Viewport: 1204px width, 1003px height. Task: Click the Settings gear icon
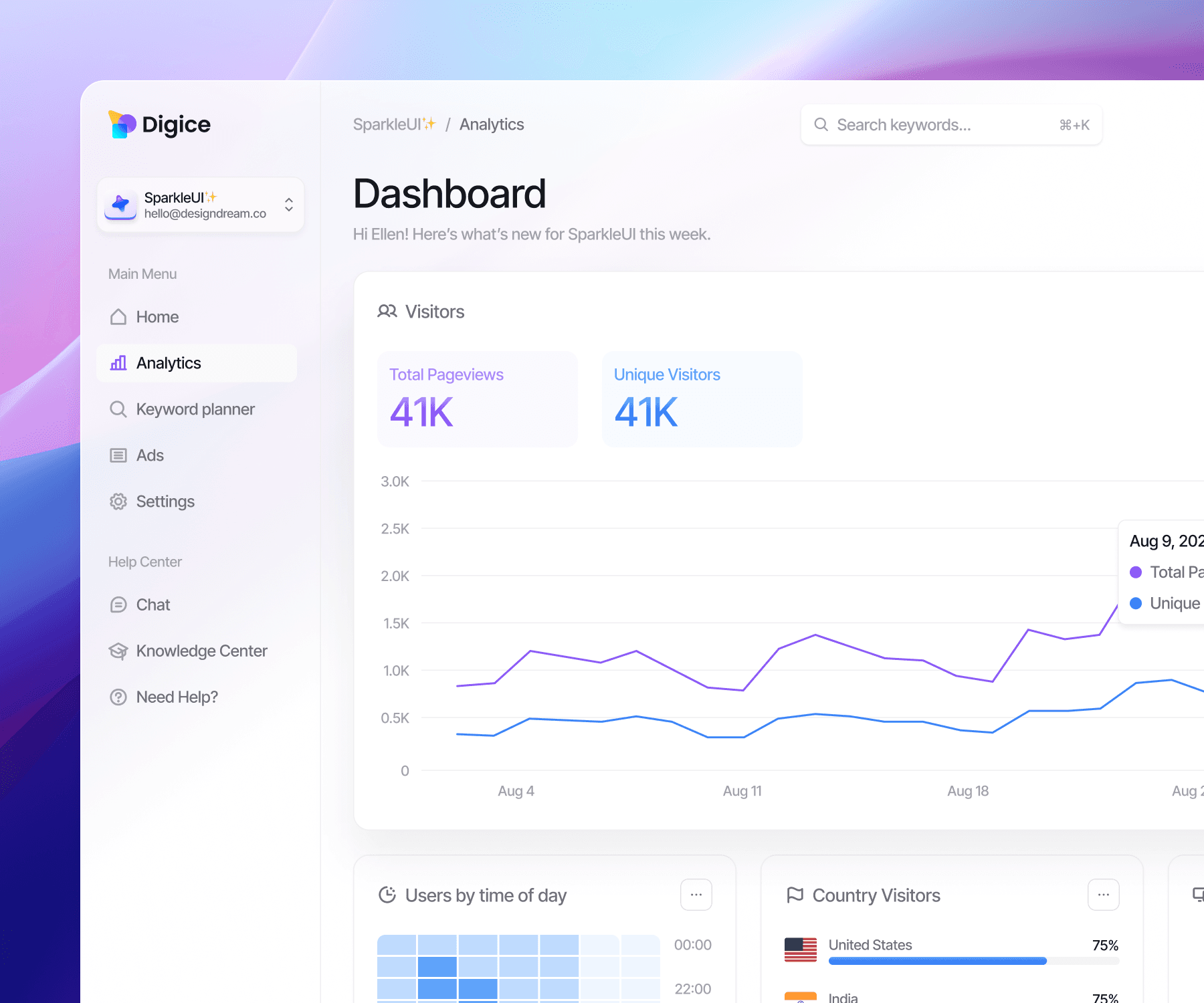click(118, 501)
